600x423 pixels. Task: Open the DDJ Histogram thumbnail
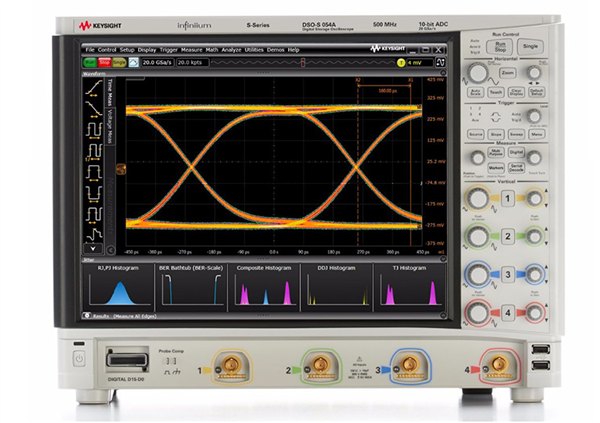pyautogui.click(x=337, y=287)
